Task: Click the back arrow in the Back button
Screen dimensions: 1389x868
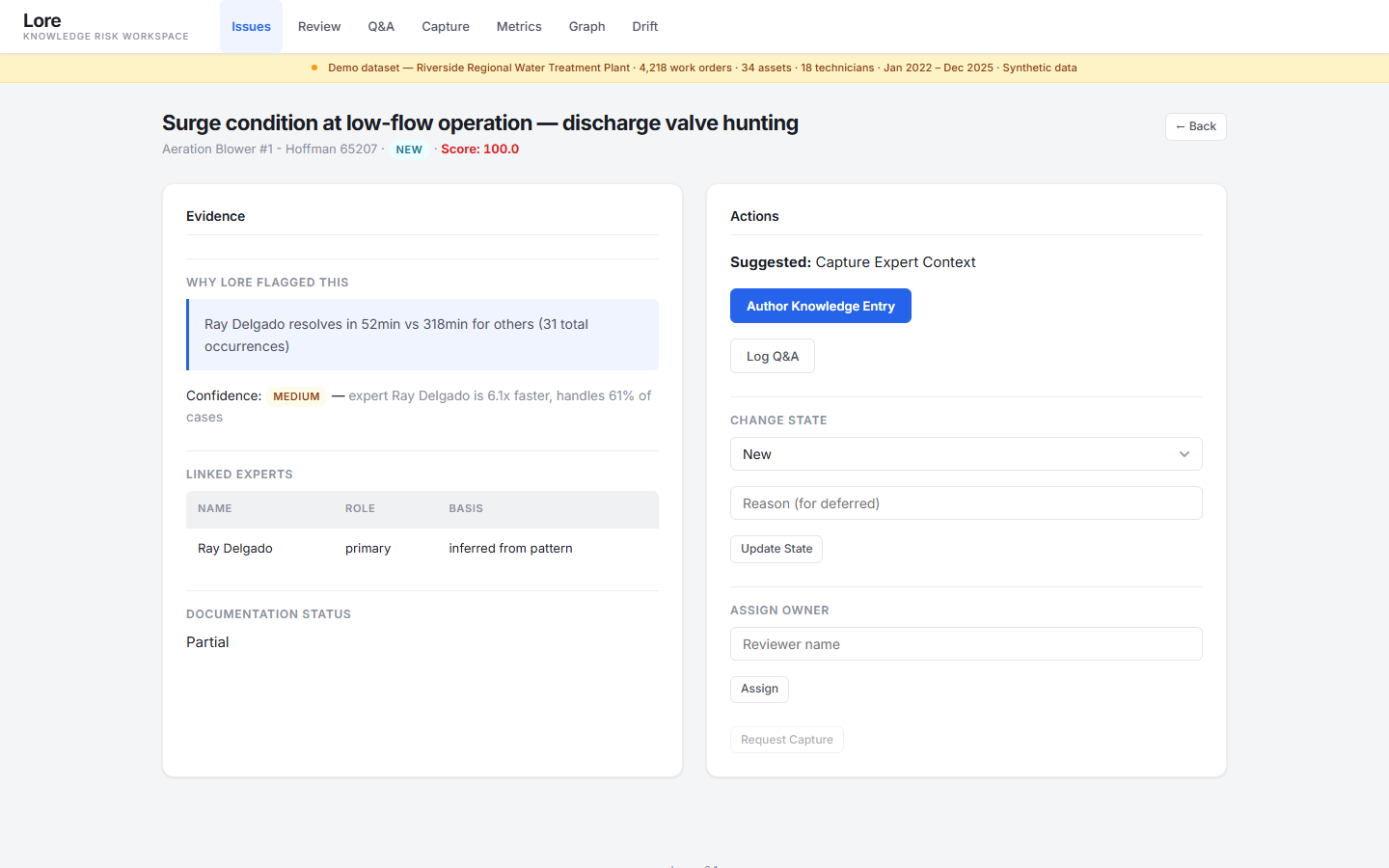Action: 1181,126
